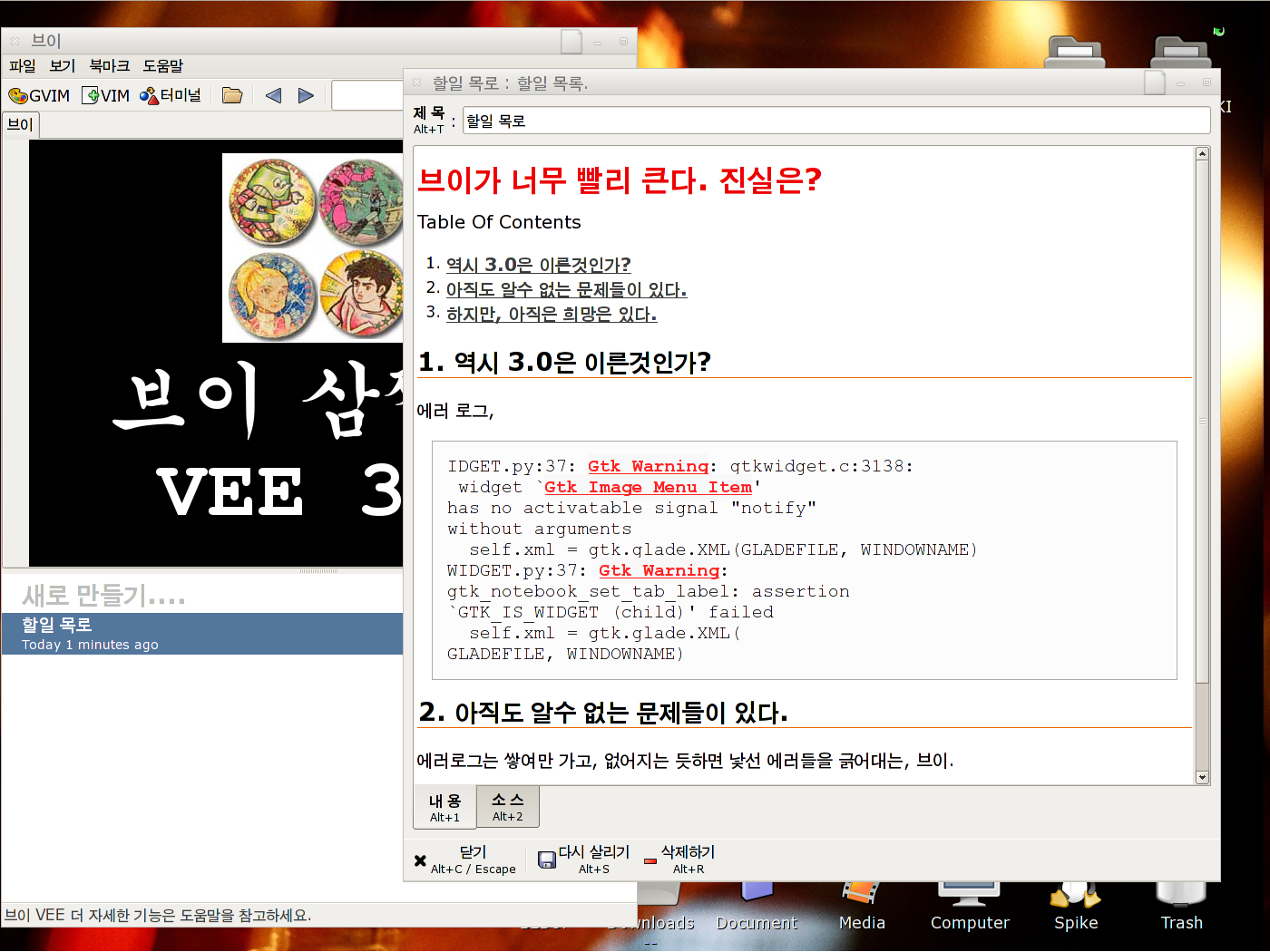Open the 북마크 menu
This screenshot has height=952, width=1270.
(109, 66)
